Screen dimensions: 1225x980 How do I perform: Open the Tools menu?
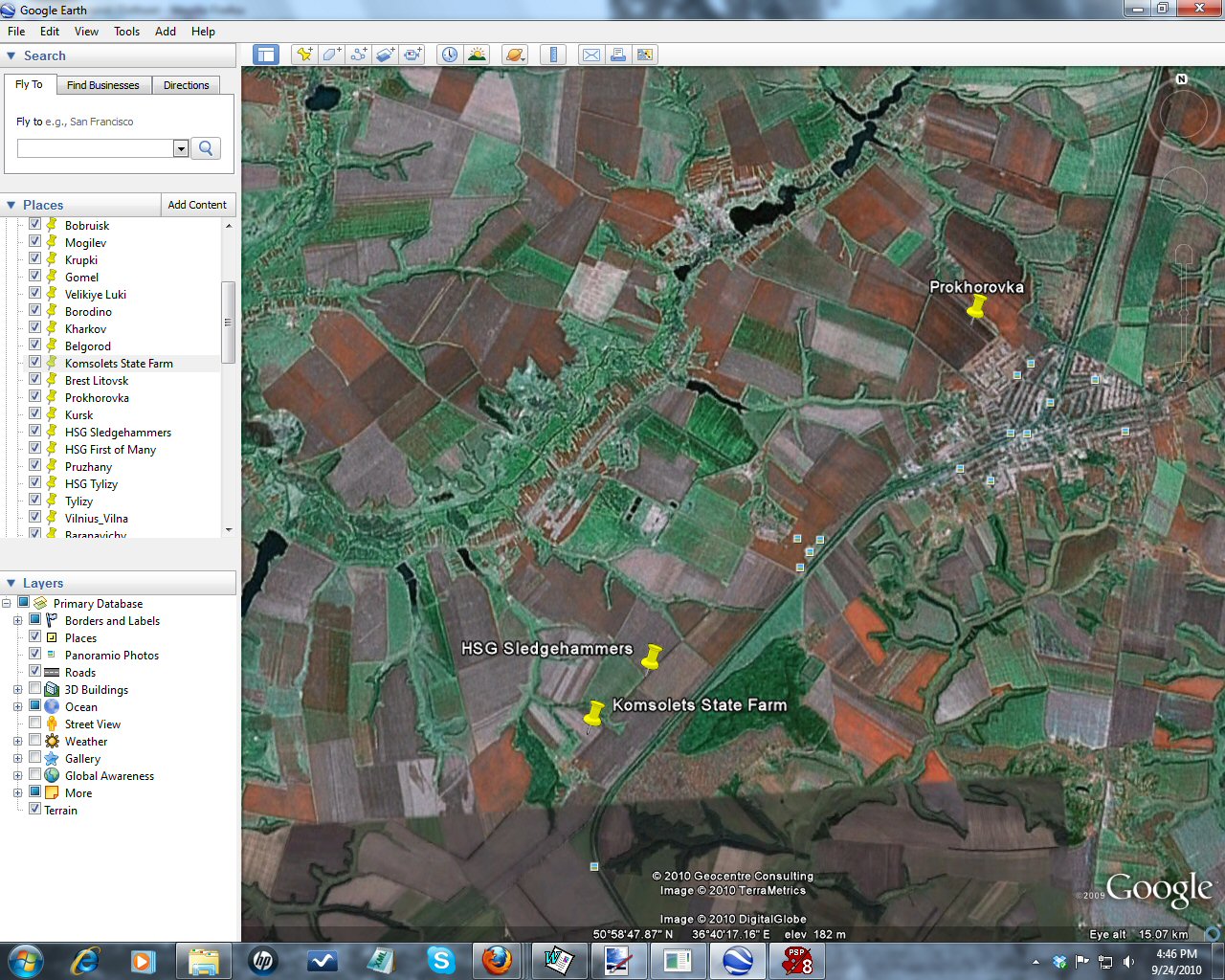[126, 32]
